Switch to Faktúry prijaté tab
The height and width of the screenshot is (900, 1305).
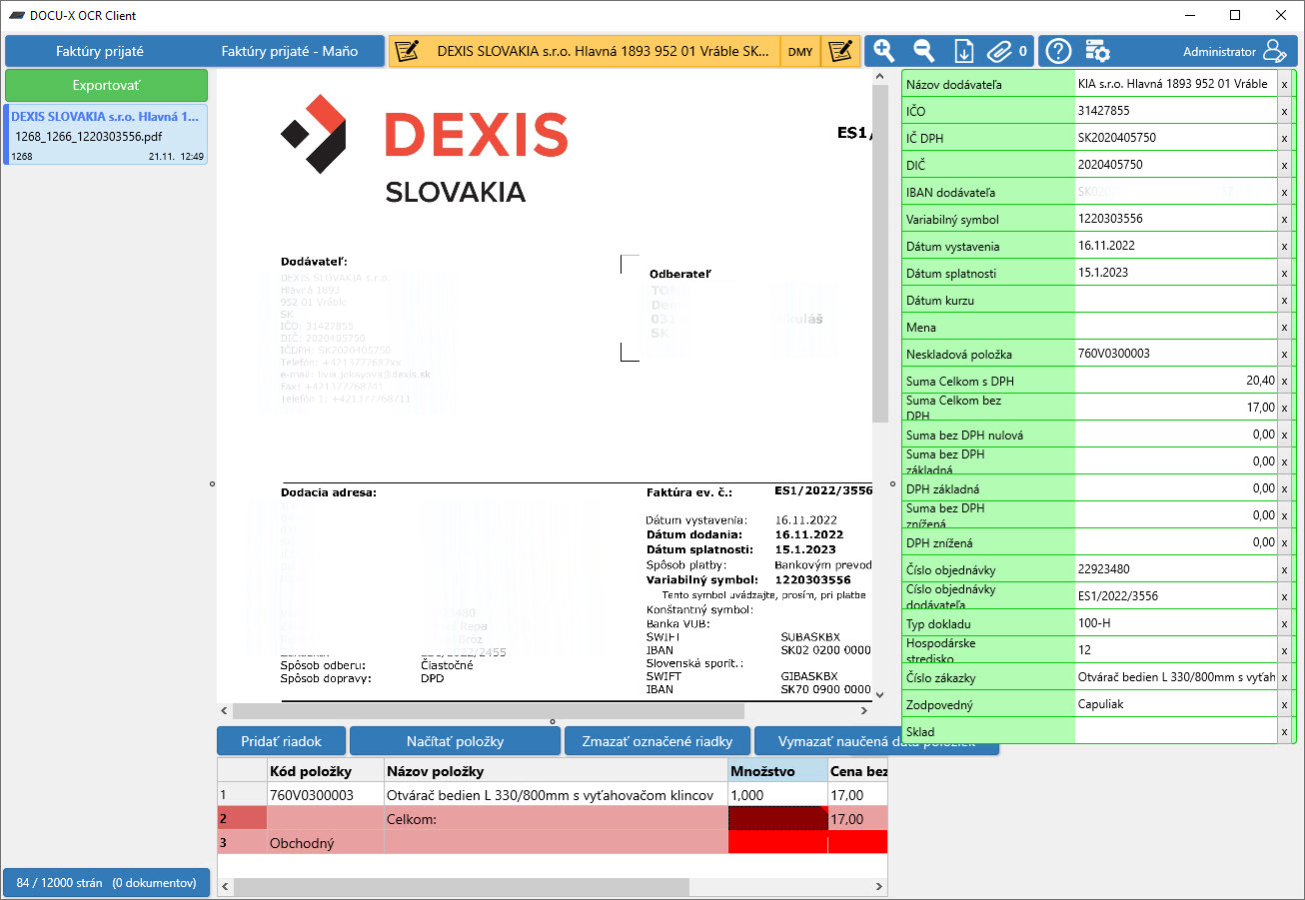(100, 51)
